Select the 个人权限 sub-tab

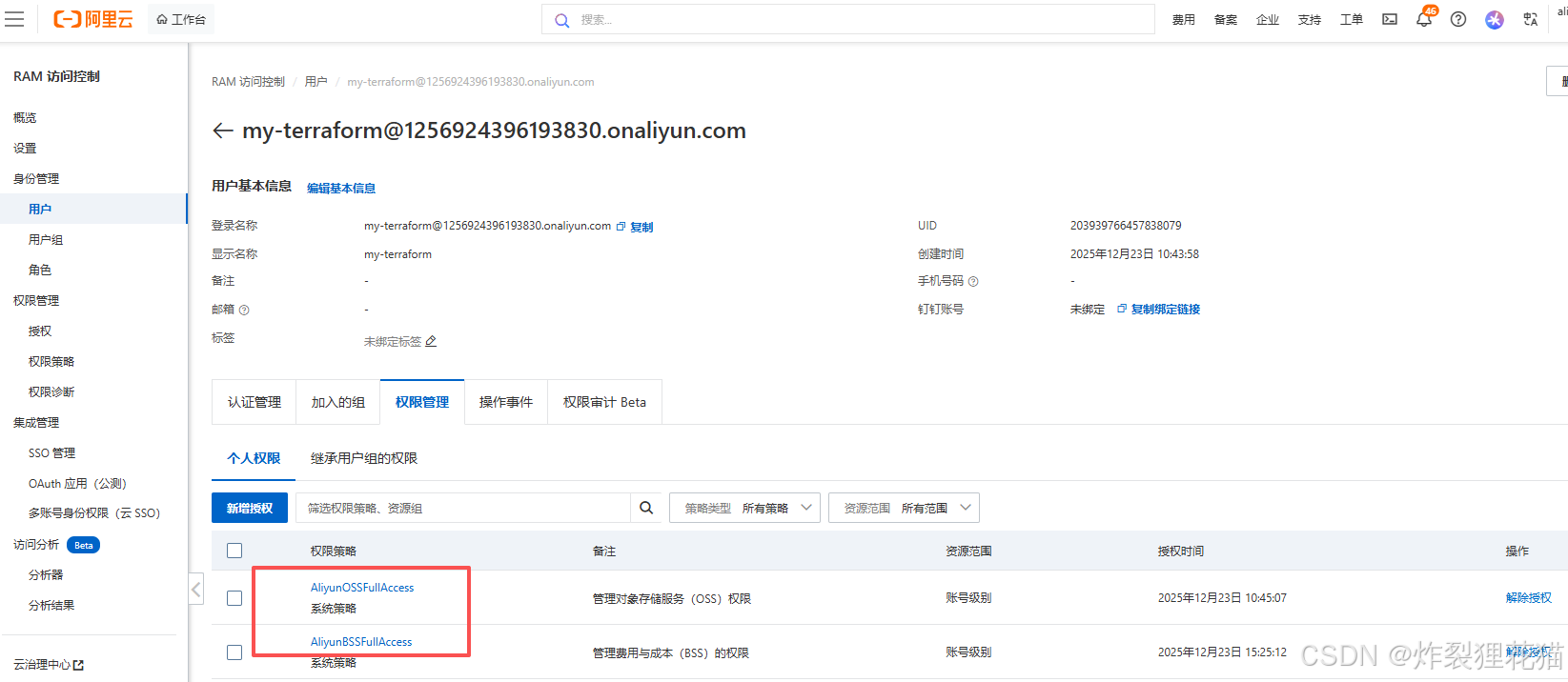[x=254, y=458]
